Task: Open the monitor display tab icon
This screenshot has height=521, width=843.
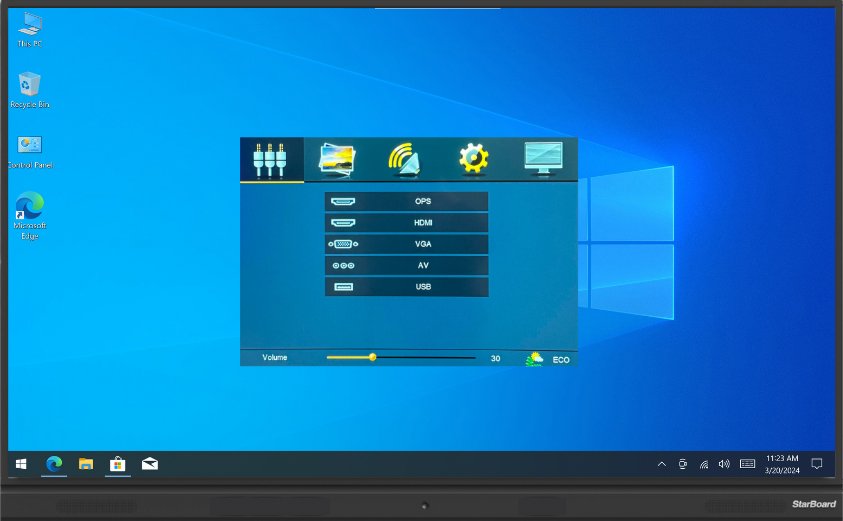Action: pos(543,159)
